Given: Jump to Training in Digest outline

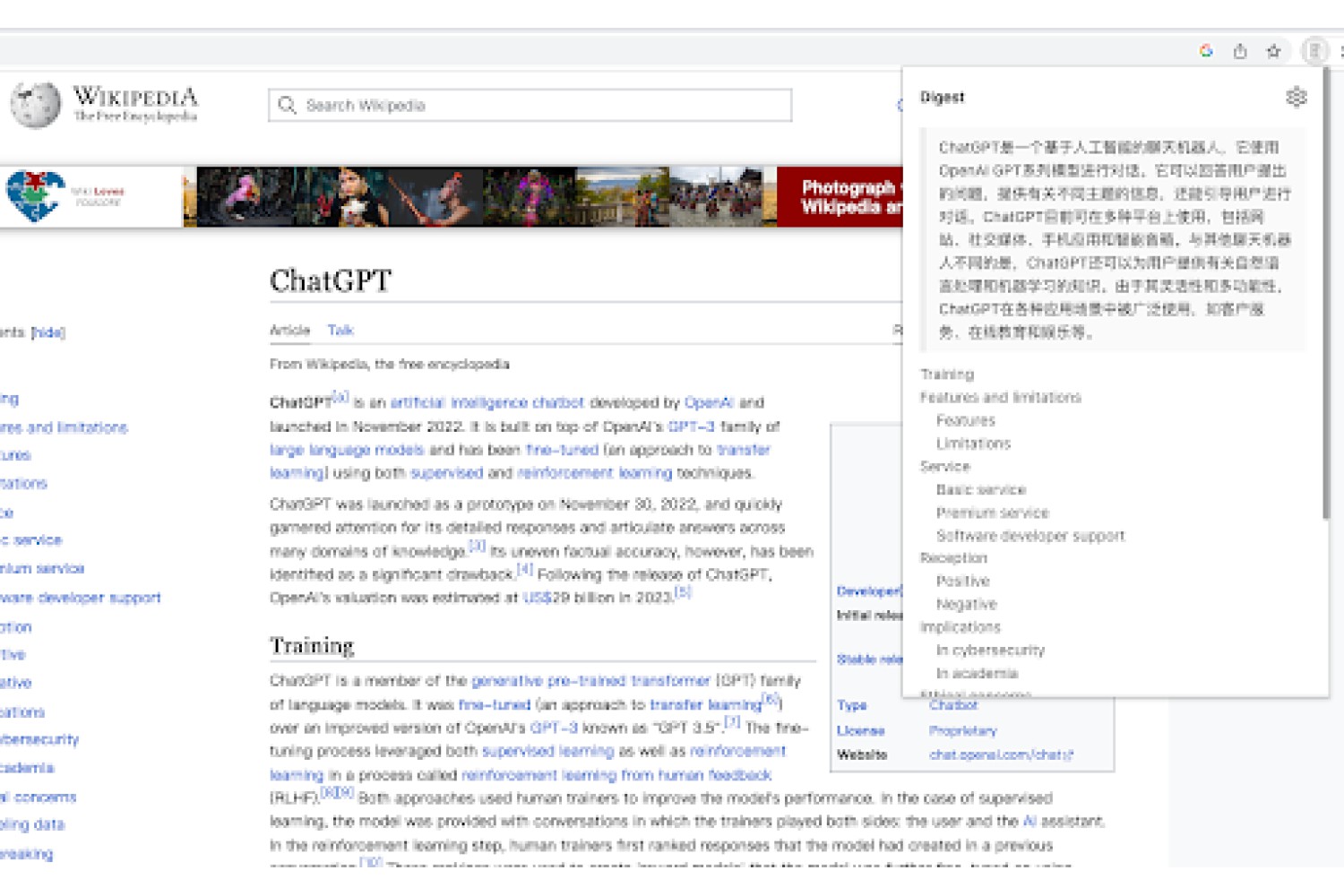Looking at the screenshot, I should (946, 374).
